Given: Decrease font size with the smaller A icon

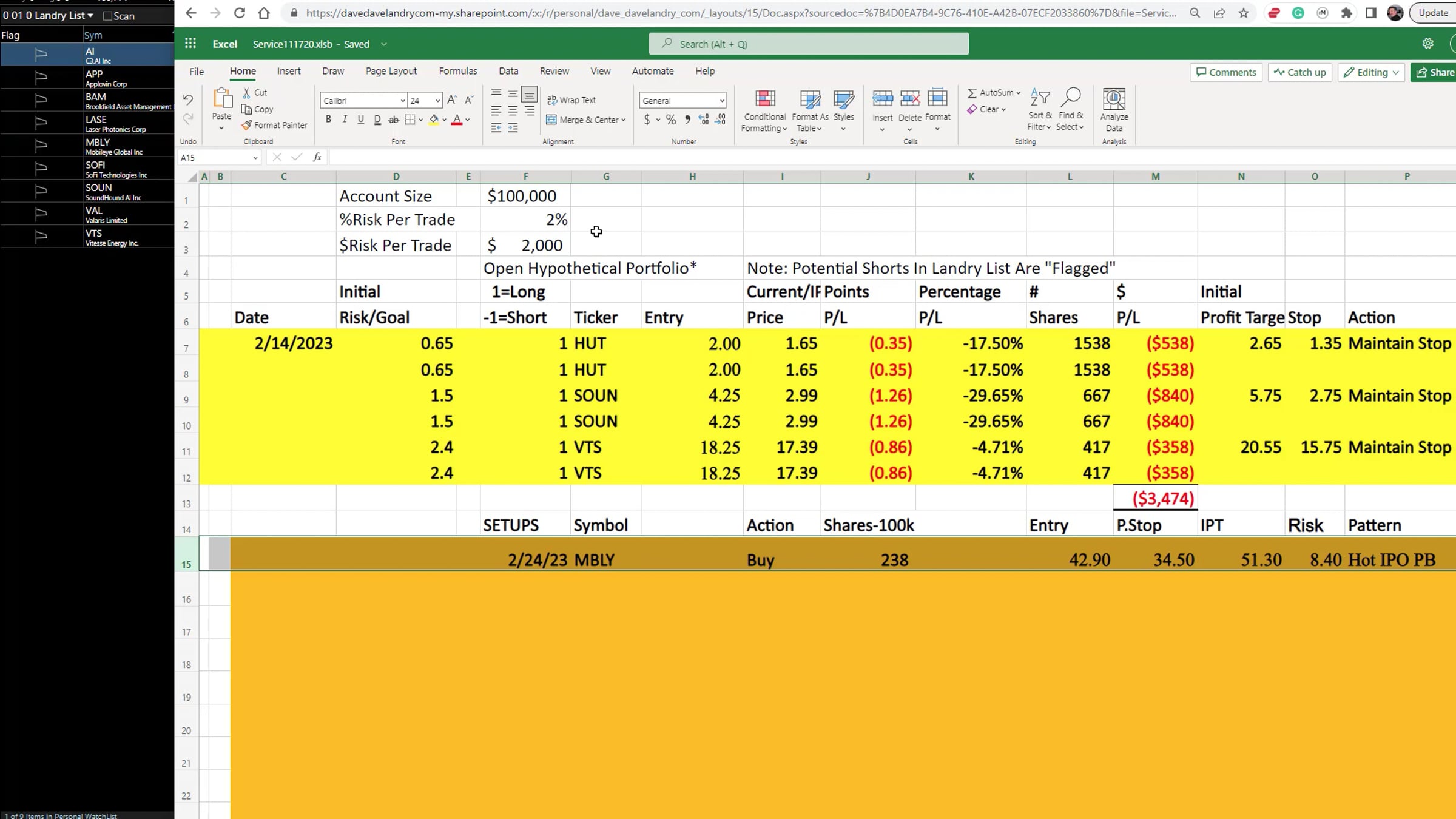Looking at the screenshot, I should point(469,100).
